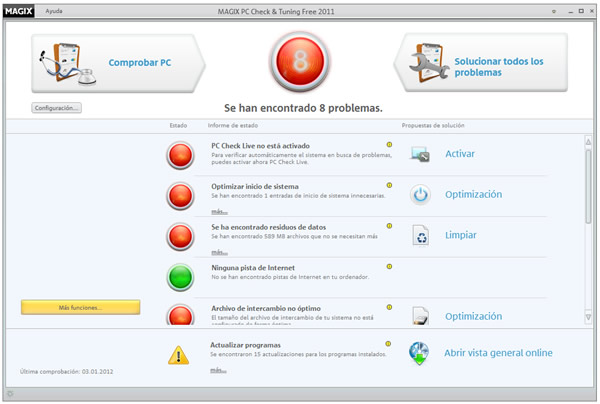Click the document icon for Archivo de intercambio
Viewport: 600px width, 404px height.
coord(421,316)
